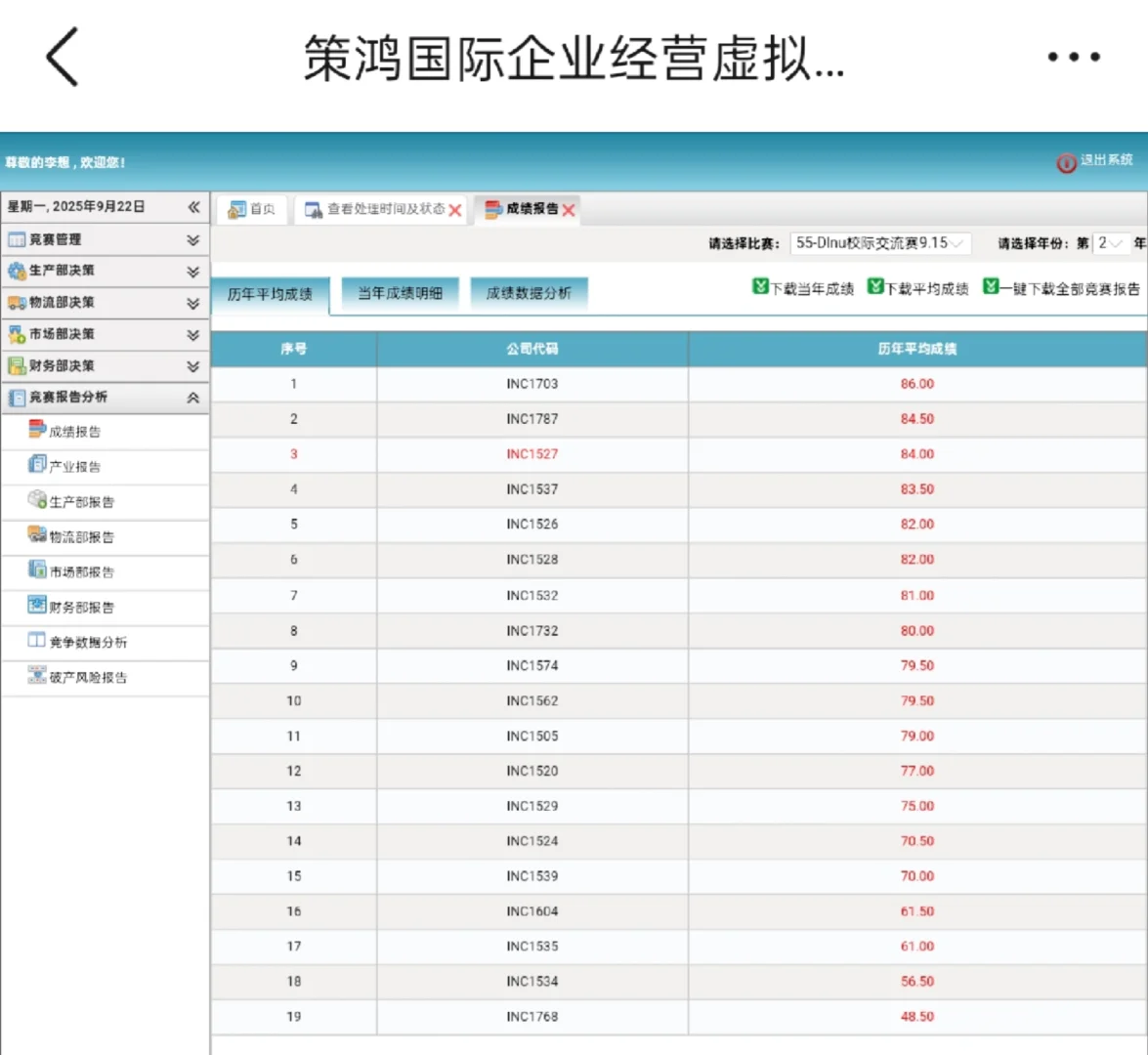Viewport: 1148px width, 1055px height.
Task: Select company code INC1768 cell
Action: pyautogui.click(x=532, y=1017)
